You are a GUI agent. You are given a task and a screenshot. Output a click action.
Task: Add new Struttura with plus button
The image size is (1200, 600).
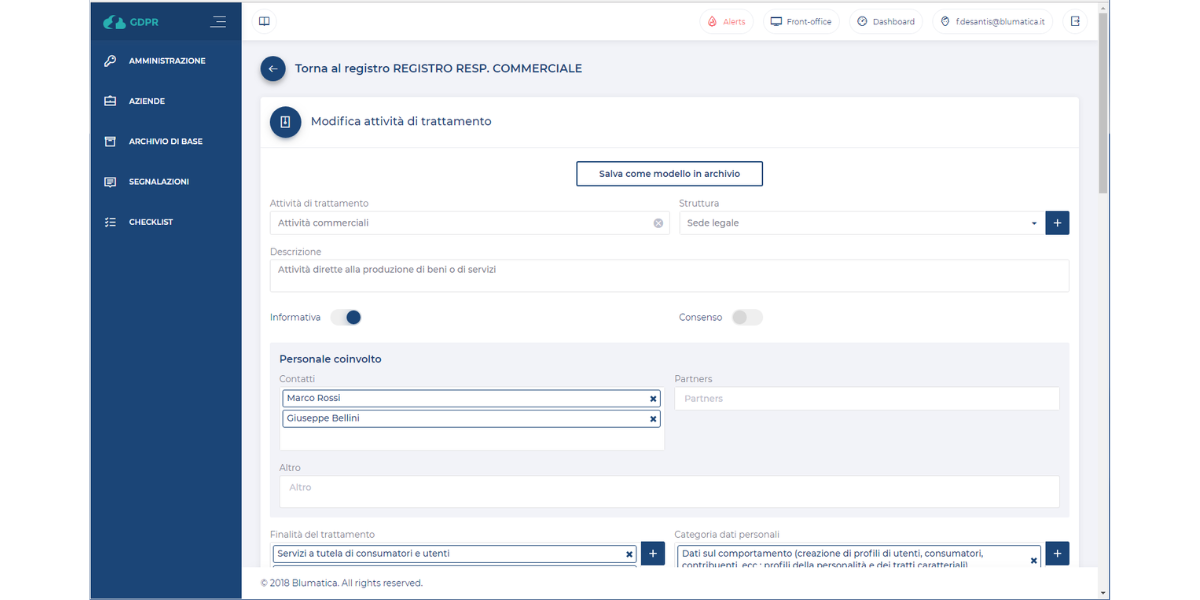pyautogui.click(x=1057, y=223)
